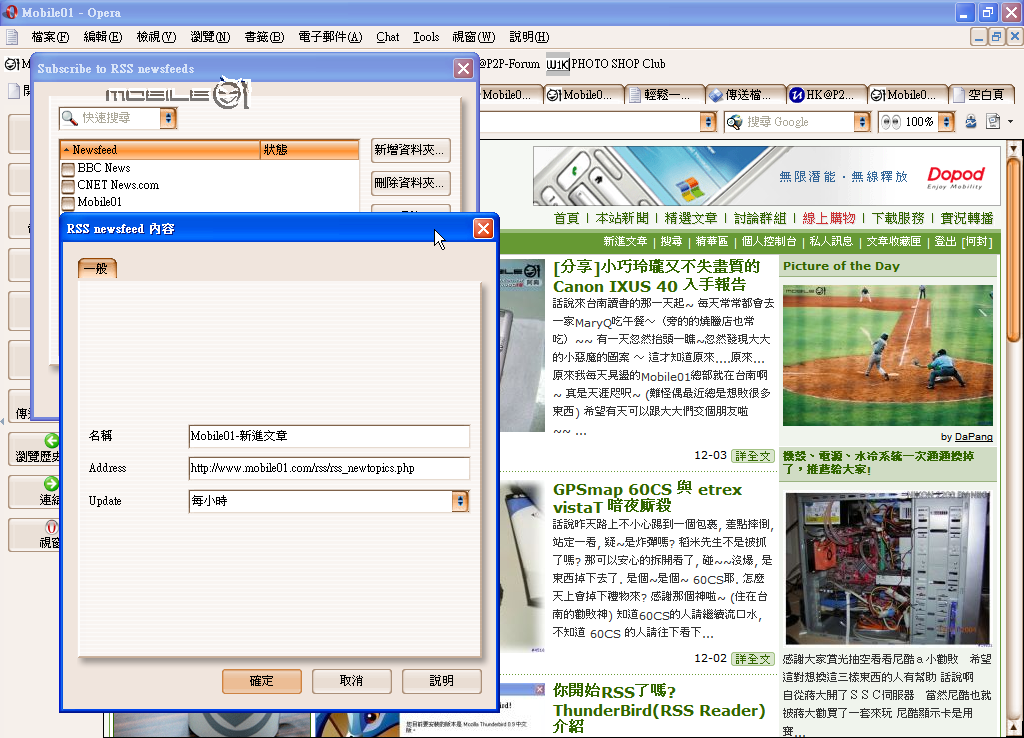This screenshot has width=1024, height=738.
Task: Tick the CNET News.com feed checkbox
Action: point(67,186)
